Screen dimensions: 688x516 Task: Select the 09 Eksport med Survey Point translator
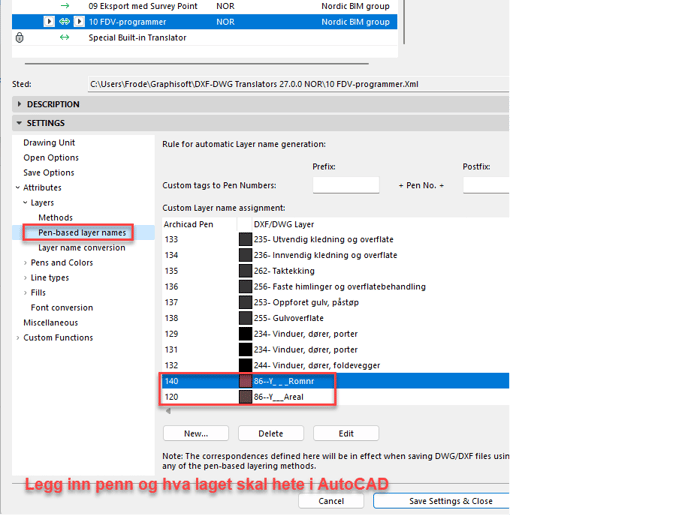tap(204, 6)
